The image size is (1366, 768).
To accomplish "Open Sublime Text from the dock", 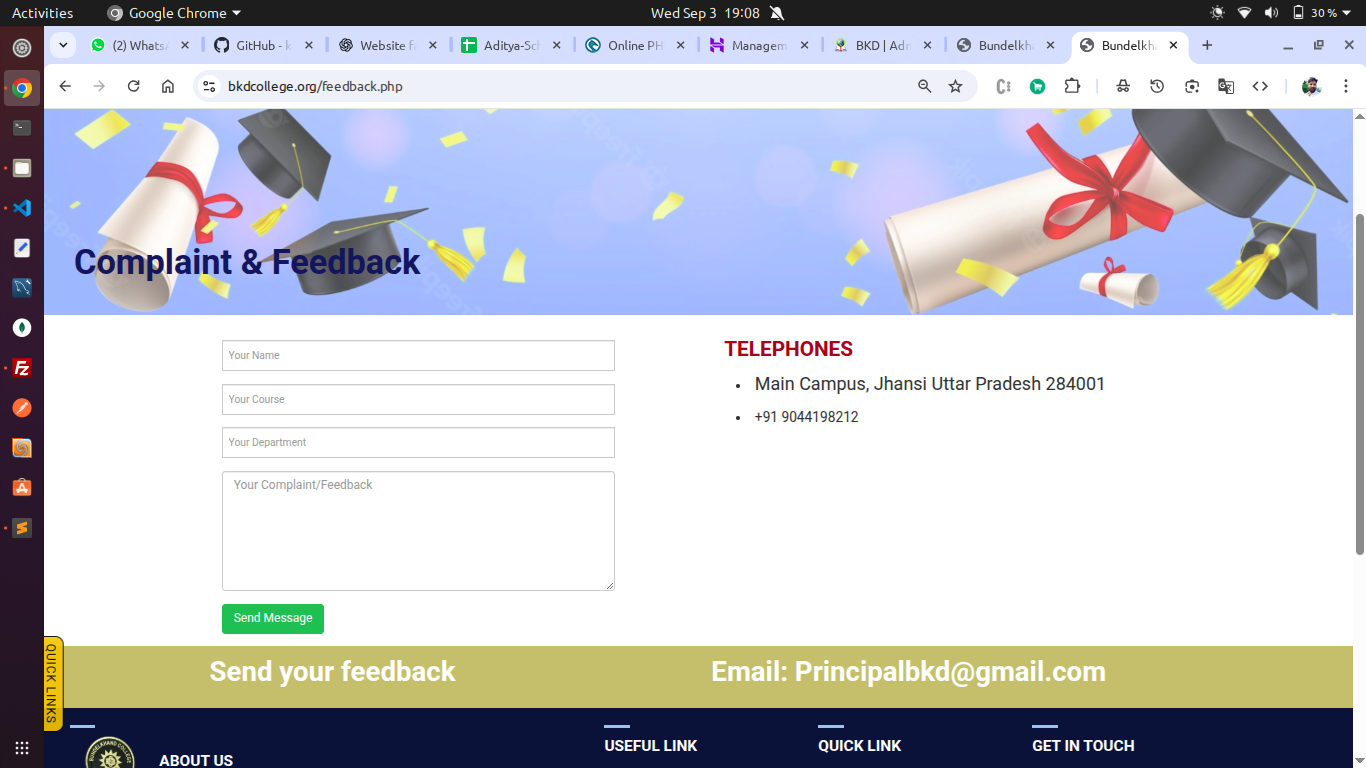I will coord(22,528).
